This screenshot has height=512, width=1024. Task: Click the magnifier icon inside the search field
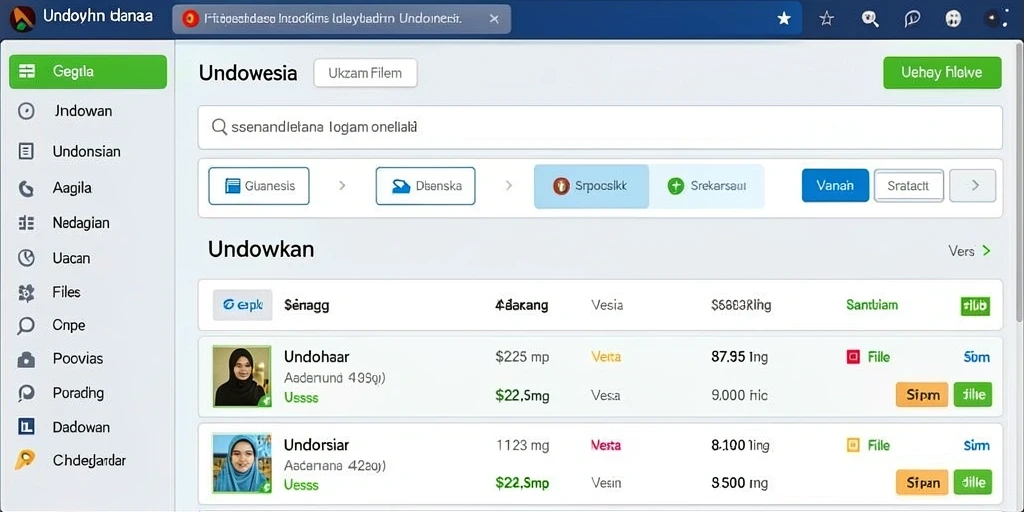(x=219, y=127)
